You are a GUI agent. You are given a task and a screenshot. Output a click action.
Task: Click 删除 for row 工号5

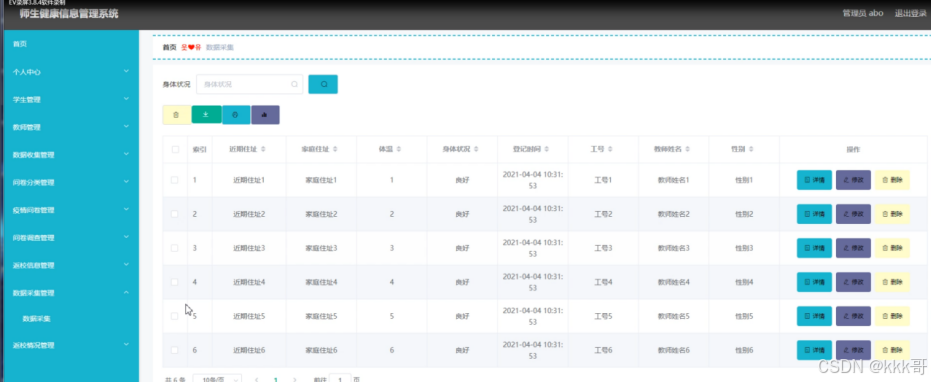[x=892, y=316]
